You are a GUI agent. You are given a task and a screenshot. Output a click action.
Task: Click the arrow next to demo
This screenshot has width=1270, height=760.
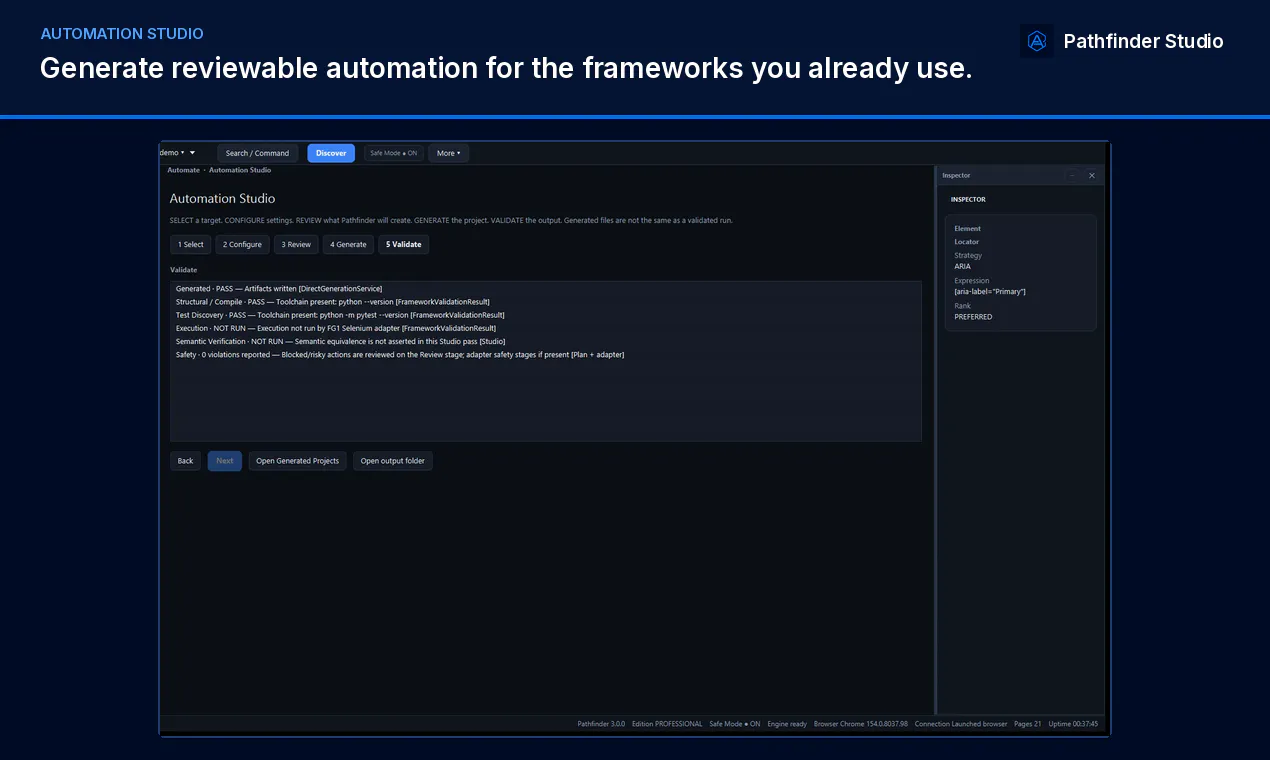pyautogui.click(x=192, y=153)
